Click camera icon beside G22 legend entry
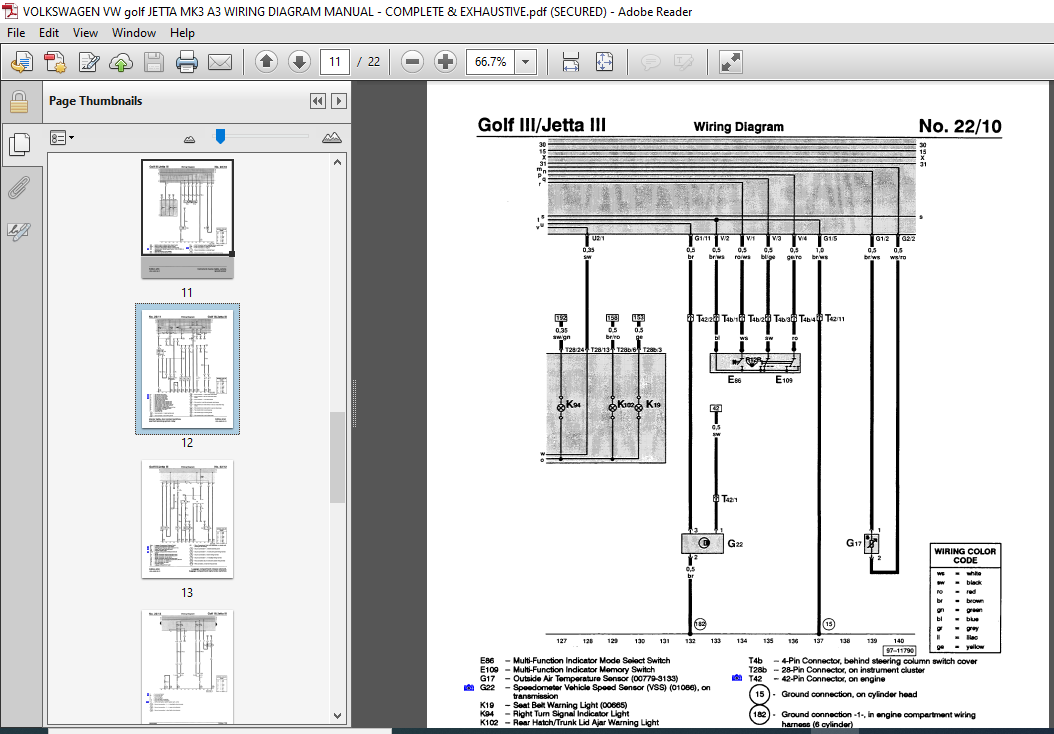Image resolution: width=1054 pixels, height=734 pixels. point(469,688)
